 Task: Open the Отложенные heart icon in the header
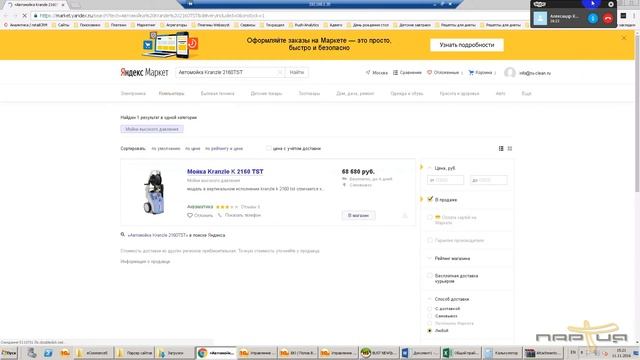tap(429, 72)
